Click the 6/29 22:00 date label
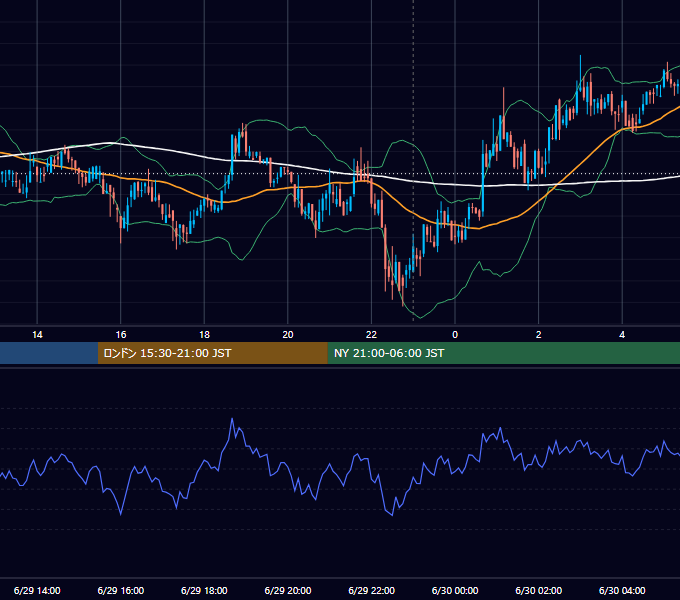Image resolution: width=680 pixels, height=600 pixels. (x=371, y=590)
